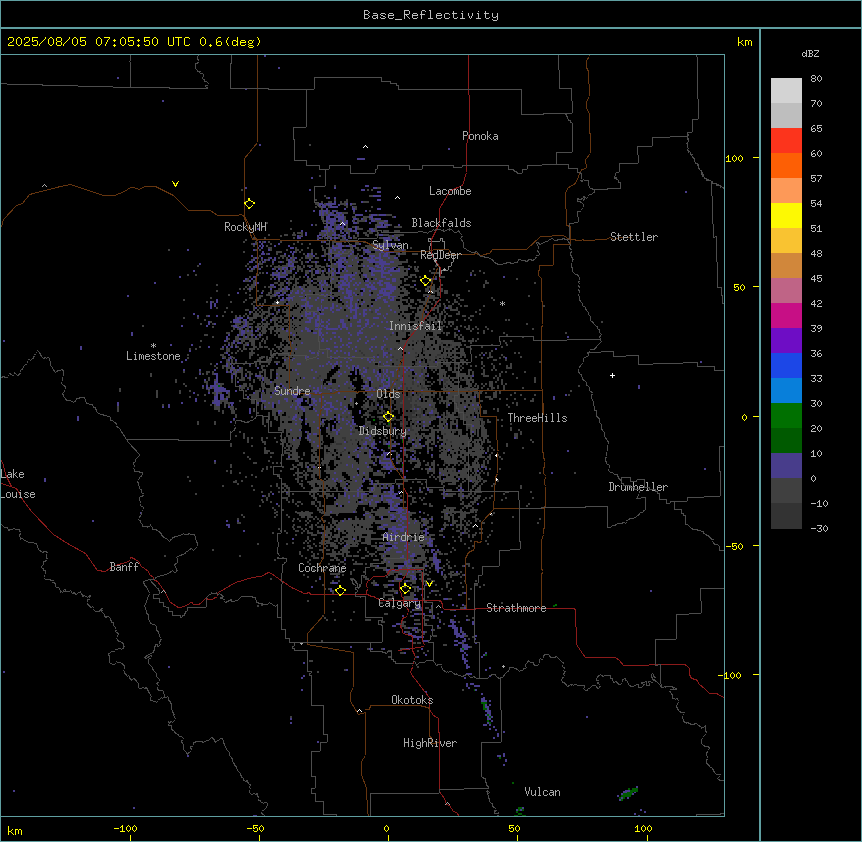Click yellow diamond marker above RockyMH

point(249,204)
